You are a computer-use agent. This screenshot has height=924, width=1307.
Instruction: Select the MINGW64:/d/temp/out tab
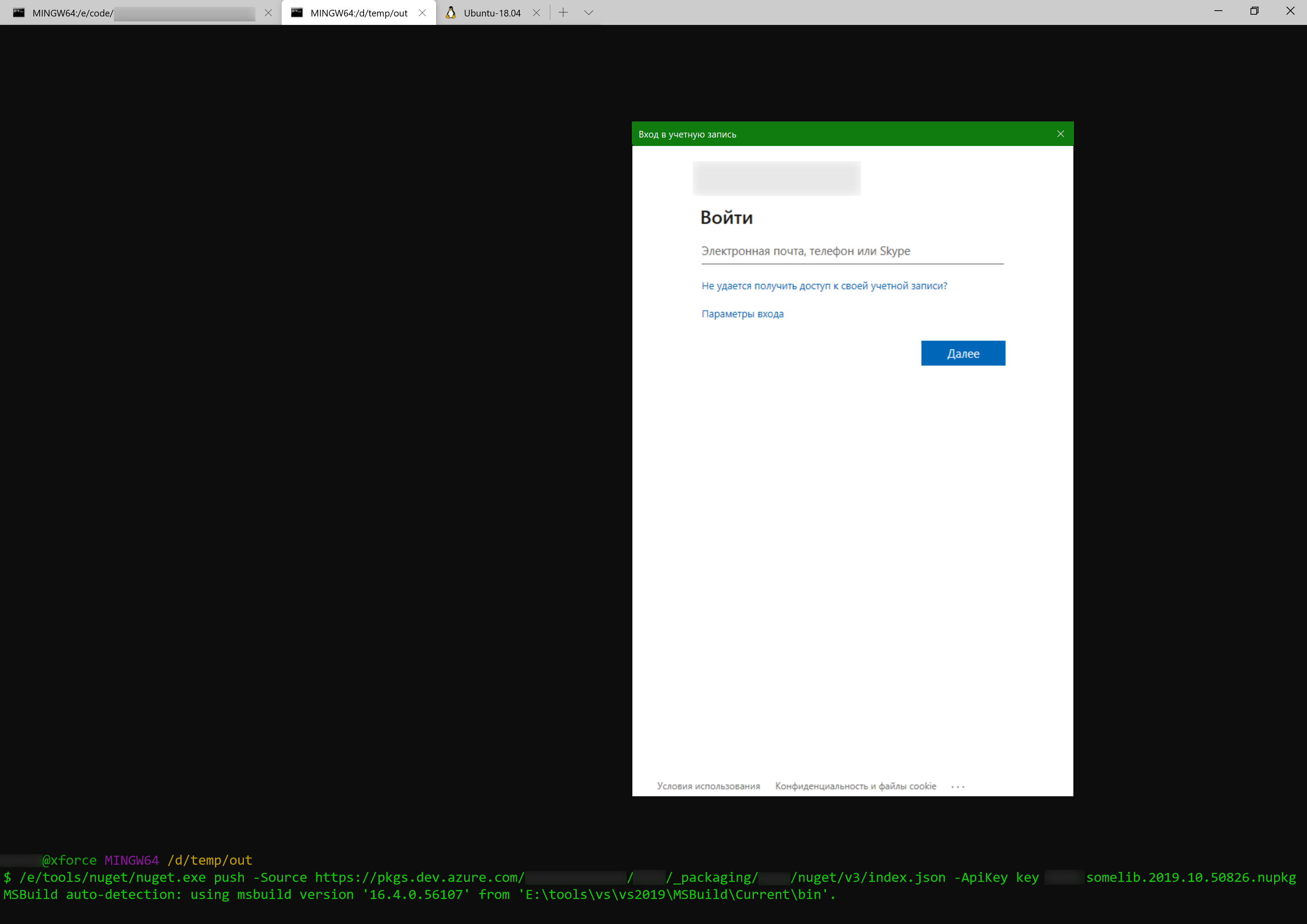359,12
